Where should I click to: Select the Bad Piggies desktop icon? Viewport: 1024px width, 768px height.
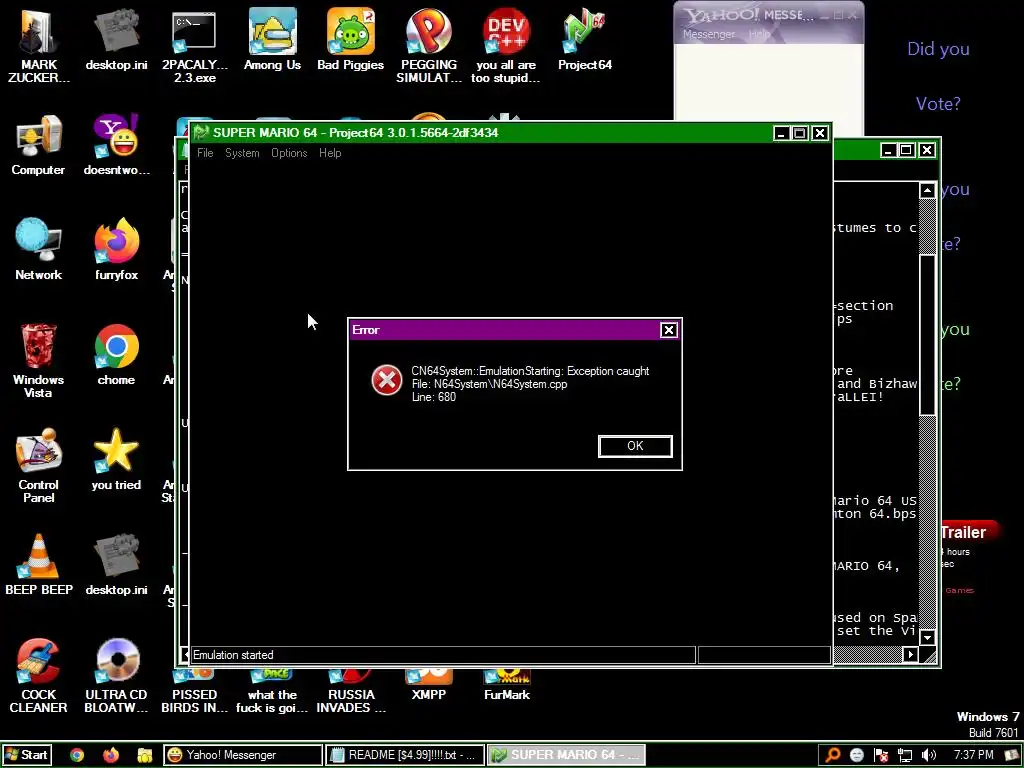coord(350,39)
